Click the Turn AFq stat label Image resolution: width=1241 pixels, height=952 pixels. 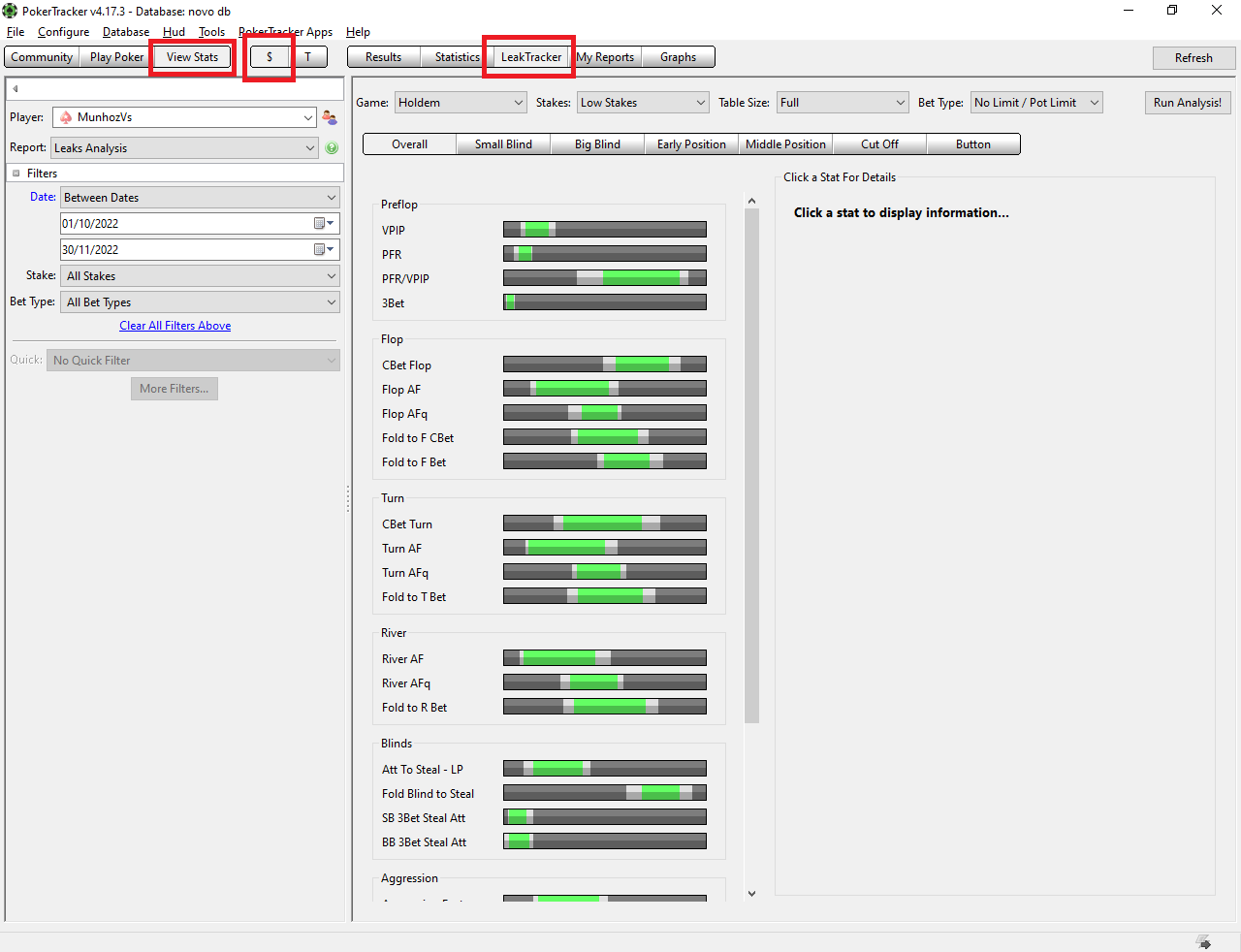[x=405, y=573]
